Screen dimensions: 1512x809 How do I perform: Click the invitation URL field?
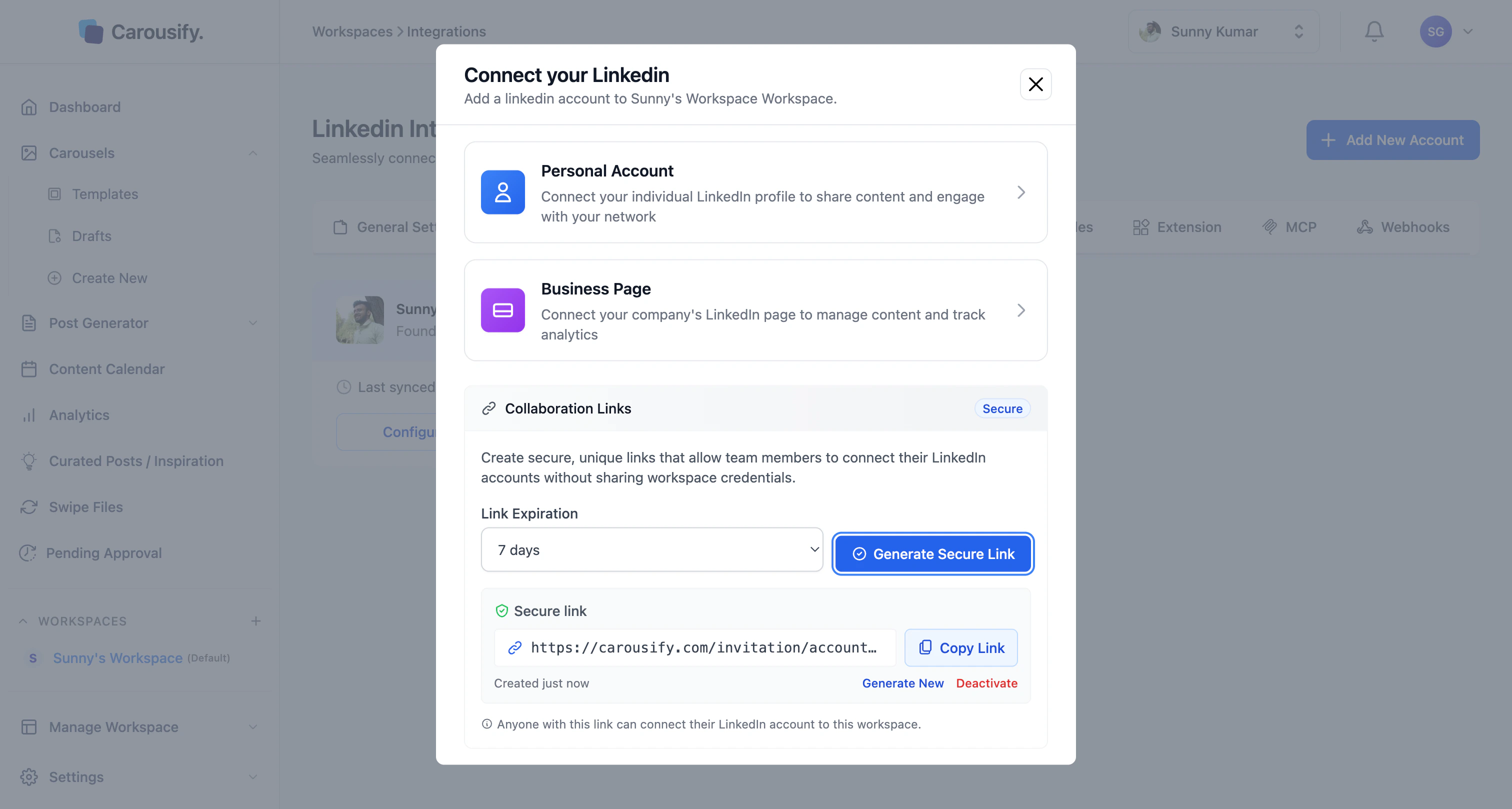694,647
